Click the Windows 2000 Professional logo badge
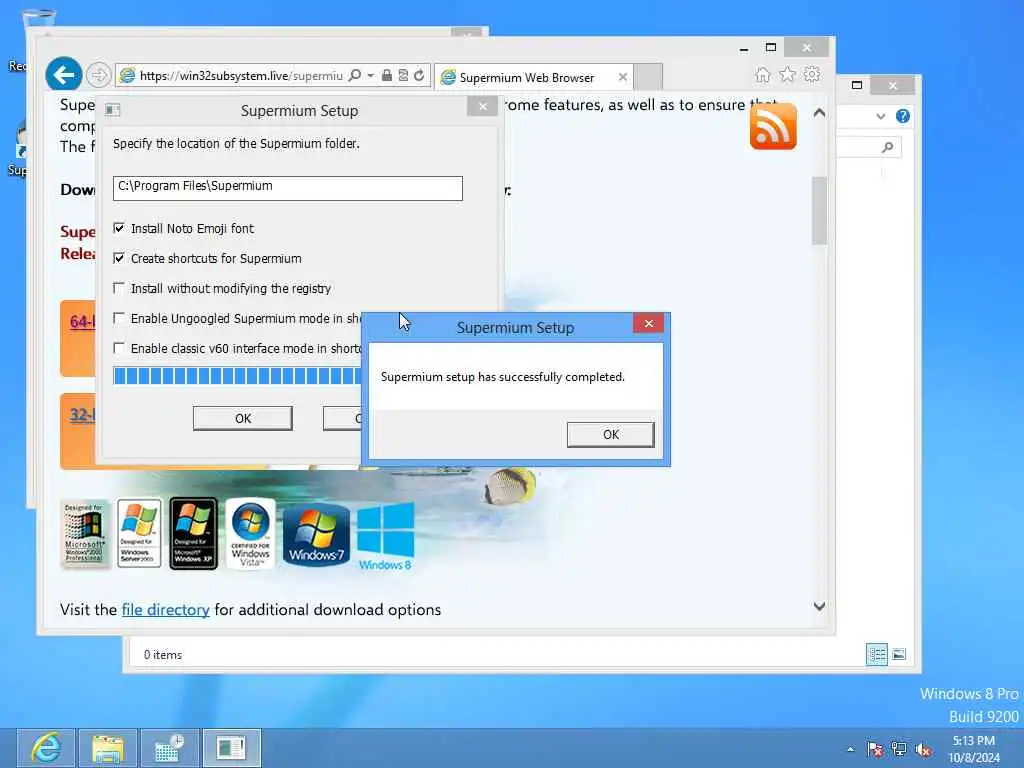 pos(85,534)
